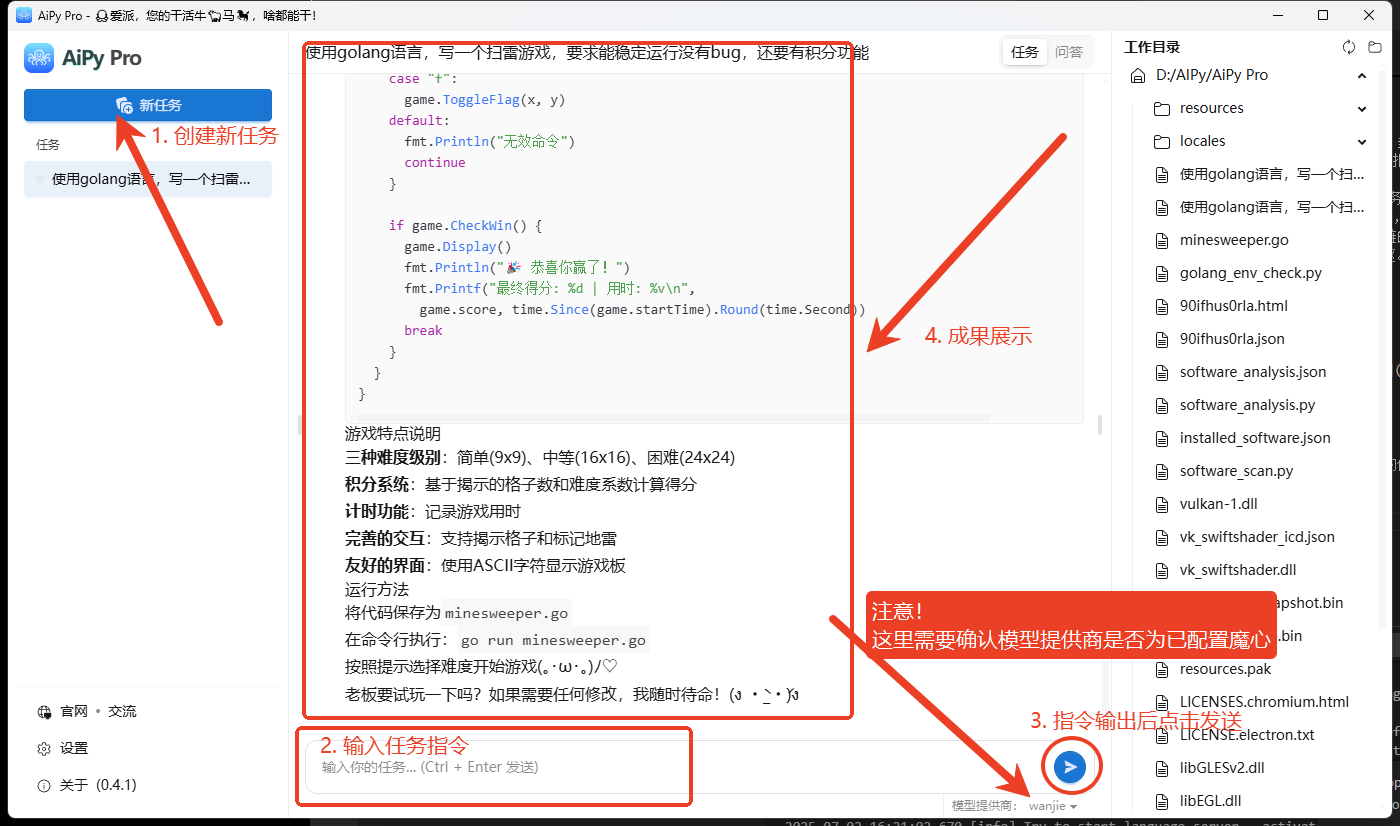
Task: Open the 关于 (0.4.1) about info
Action: pos(87,785)
